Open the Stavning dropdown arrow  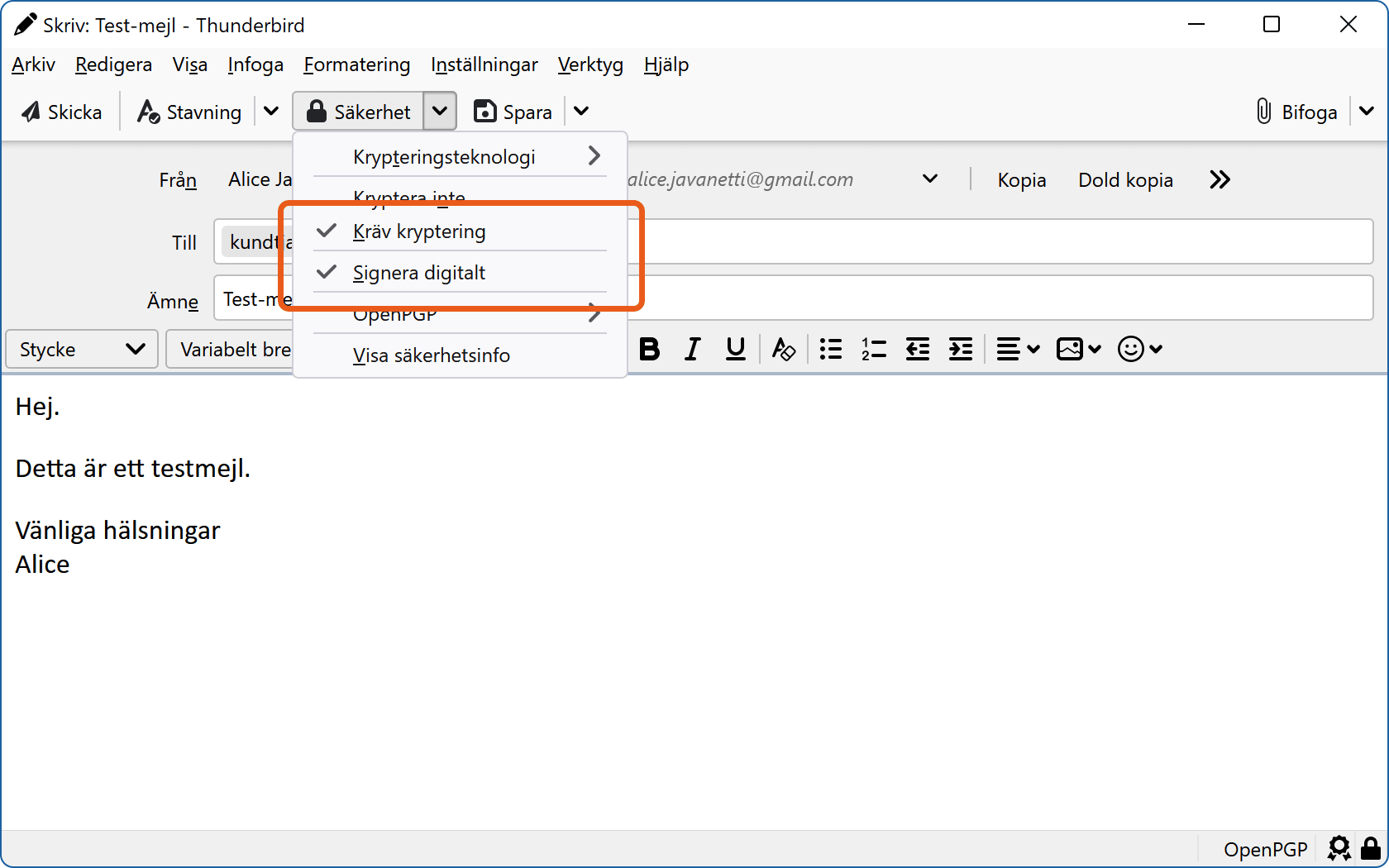[271, 112]
